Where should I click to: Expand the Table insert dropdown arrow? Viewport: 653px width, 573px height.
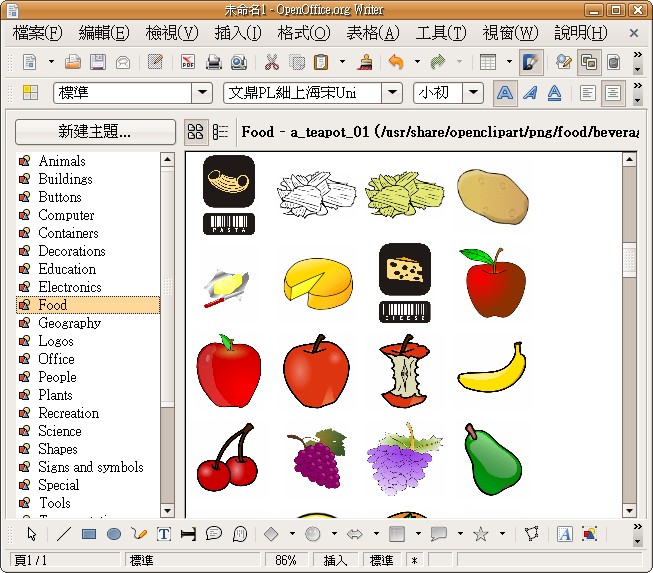(509, 62)
